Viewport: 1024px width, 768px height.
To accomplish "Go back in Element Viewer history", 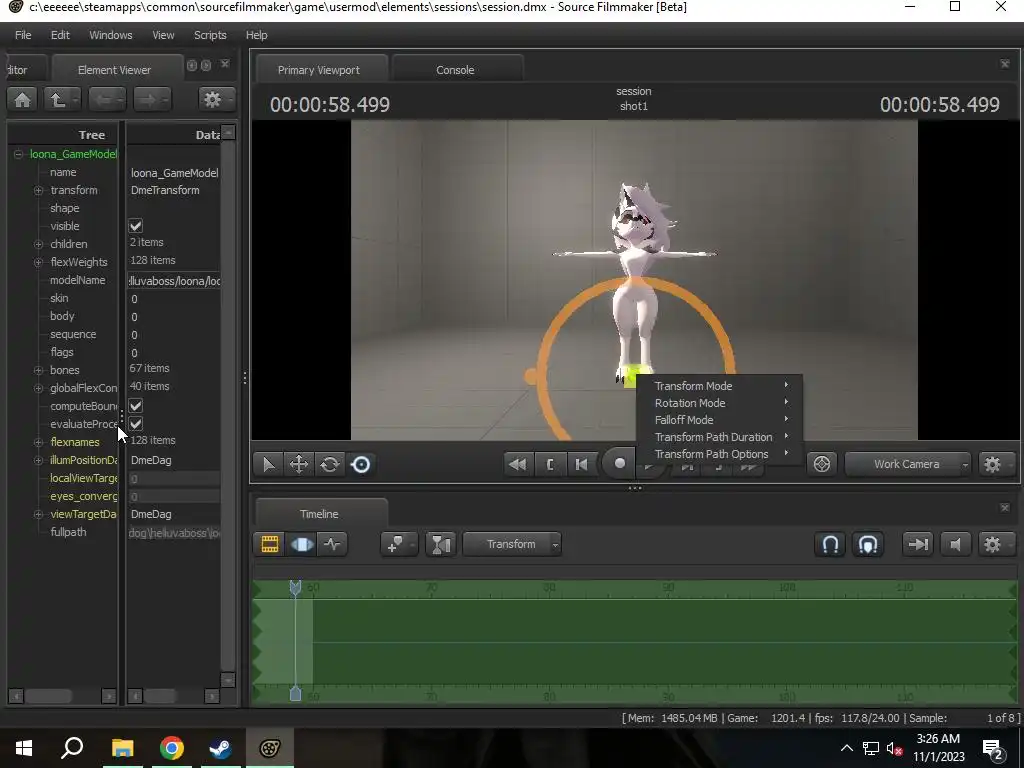I will (107, 100).
